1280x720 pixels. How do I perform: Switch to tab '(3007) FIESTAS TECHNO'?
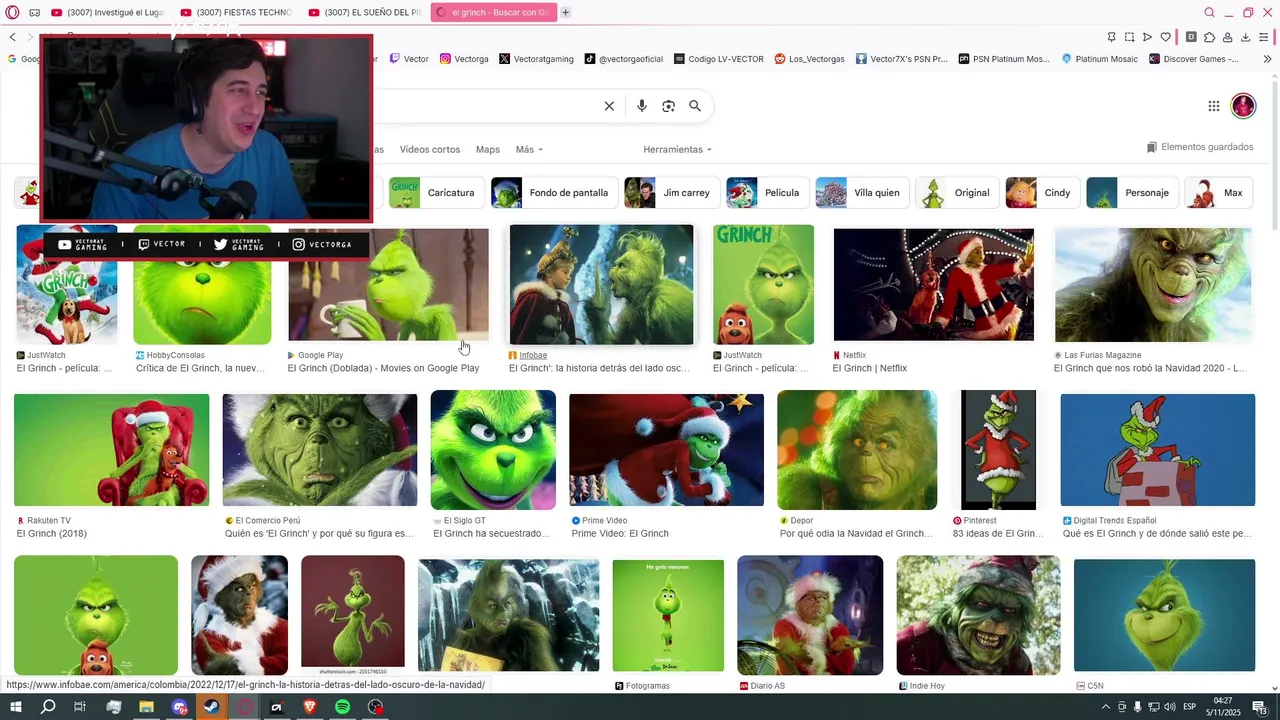coord(236,12)
